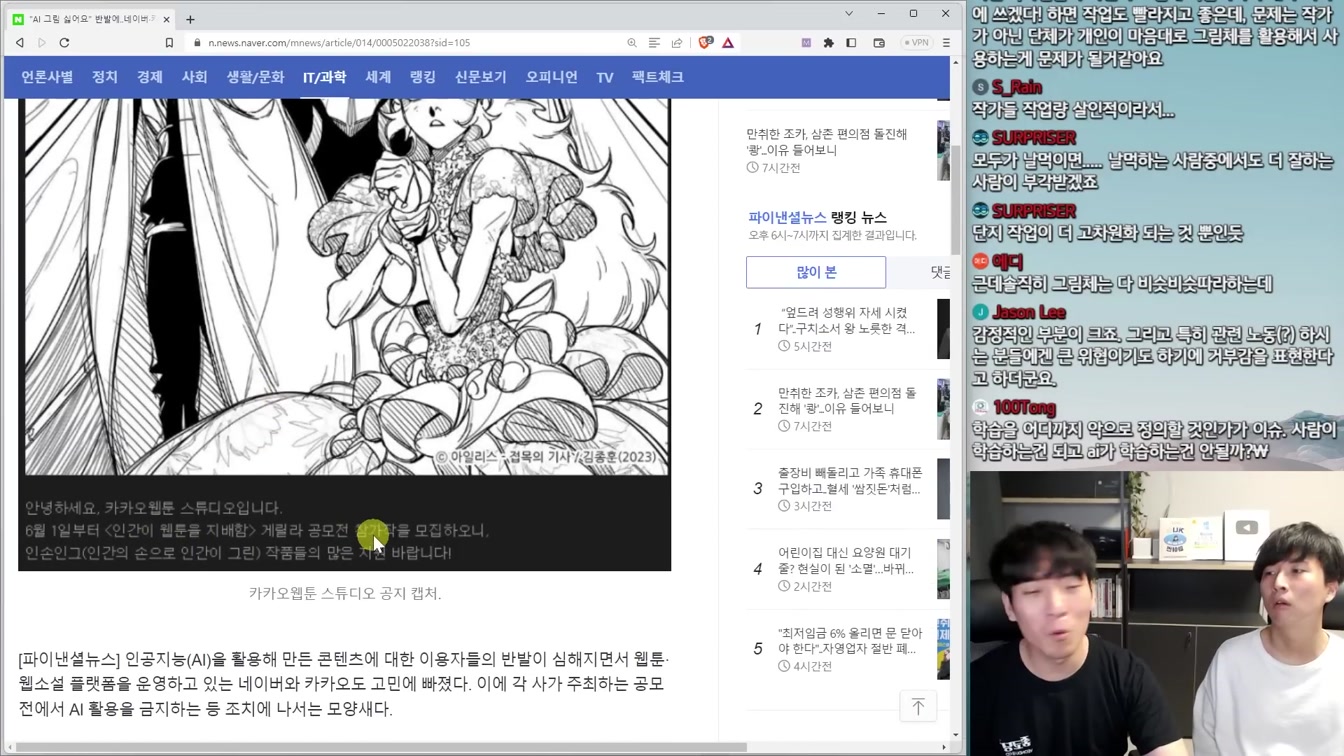
Task: Open ranked article 2 "만취한 조카, 삼촌 편의점"
Action: pyautogui.click(x=847, y=400)
